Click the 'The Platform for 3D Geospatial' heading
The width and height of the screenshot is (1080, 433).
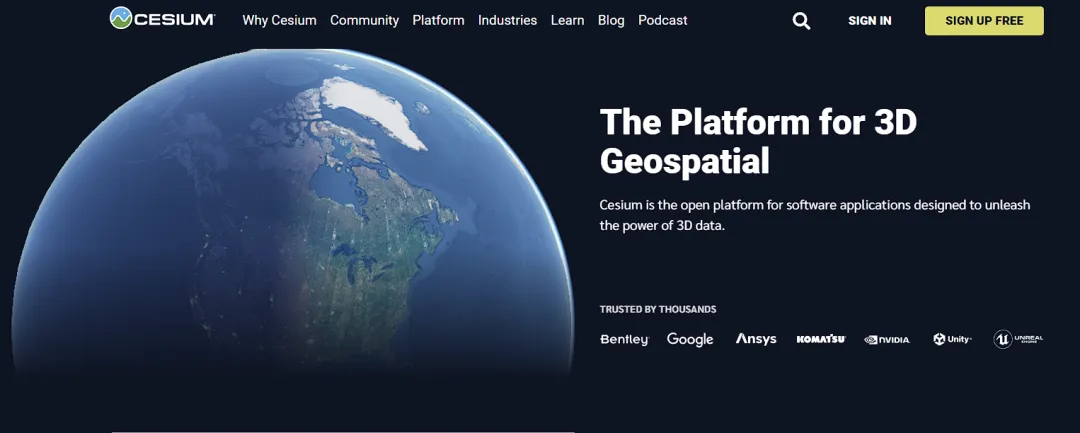[758, 142]
